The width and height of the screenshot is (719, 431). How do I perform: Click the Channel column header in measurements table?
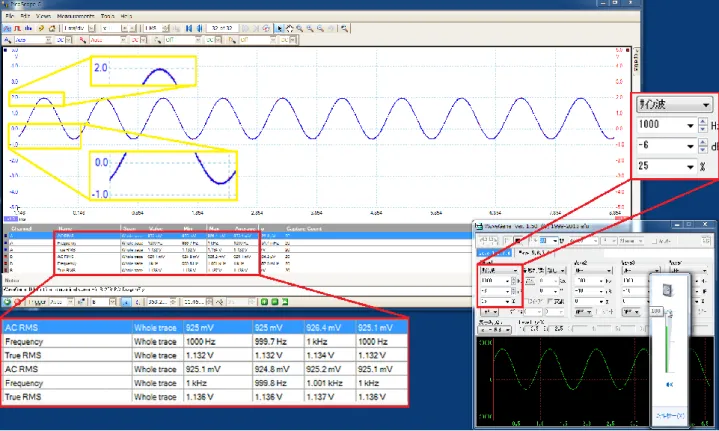click(x=21, y=228)
